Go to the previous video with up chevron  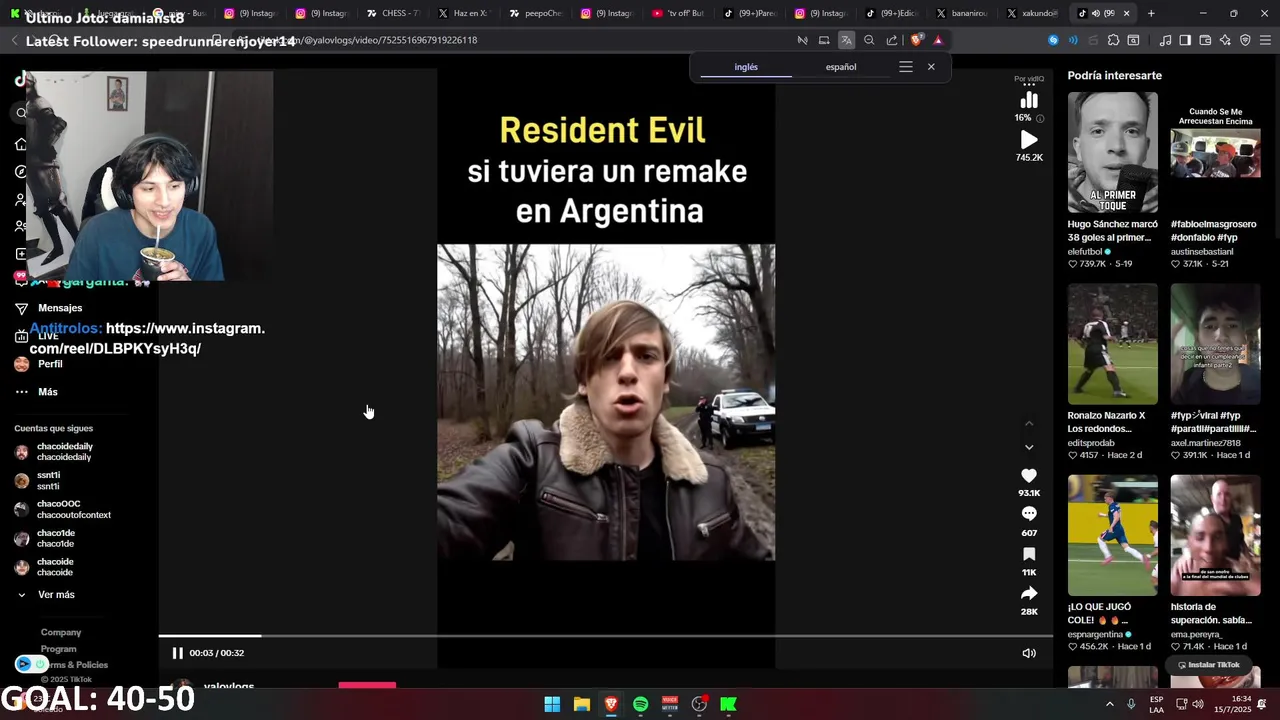click(x=1029, y=424)
